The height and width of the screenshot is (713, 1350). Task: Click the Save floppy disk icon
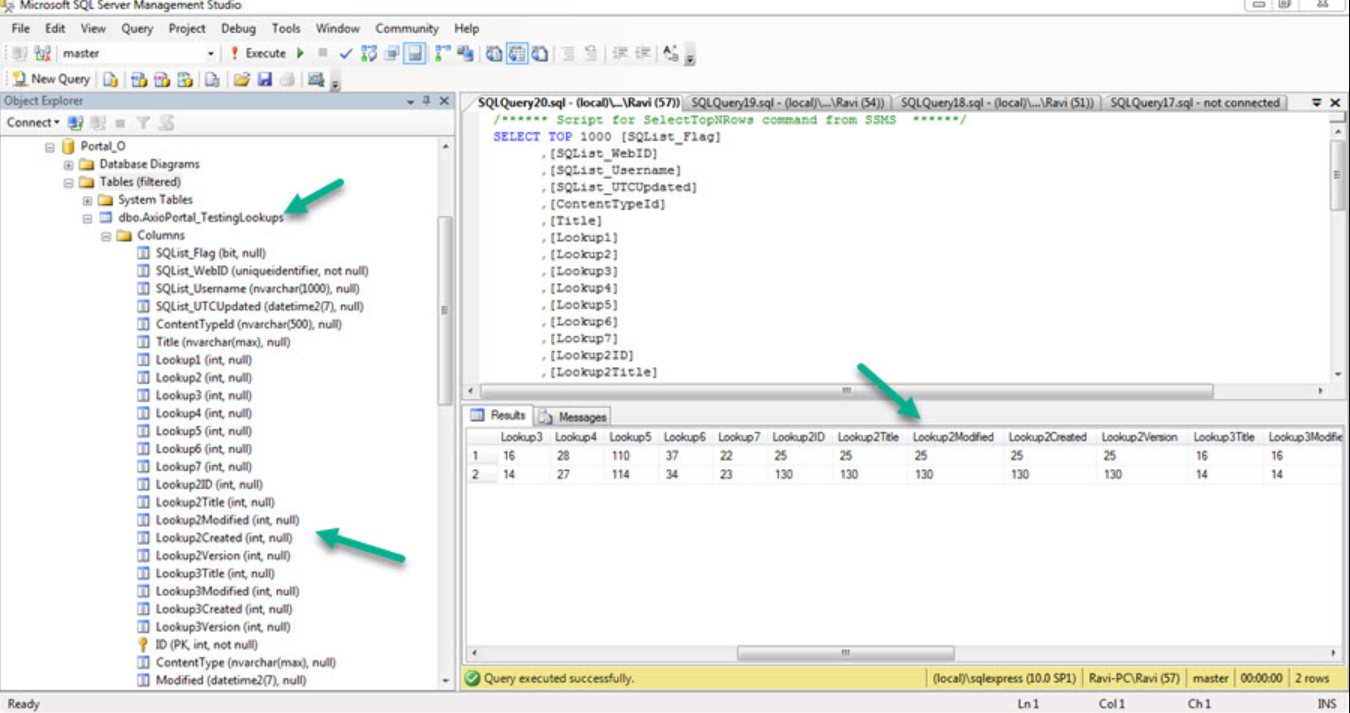[x=265, y=79]
